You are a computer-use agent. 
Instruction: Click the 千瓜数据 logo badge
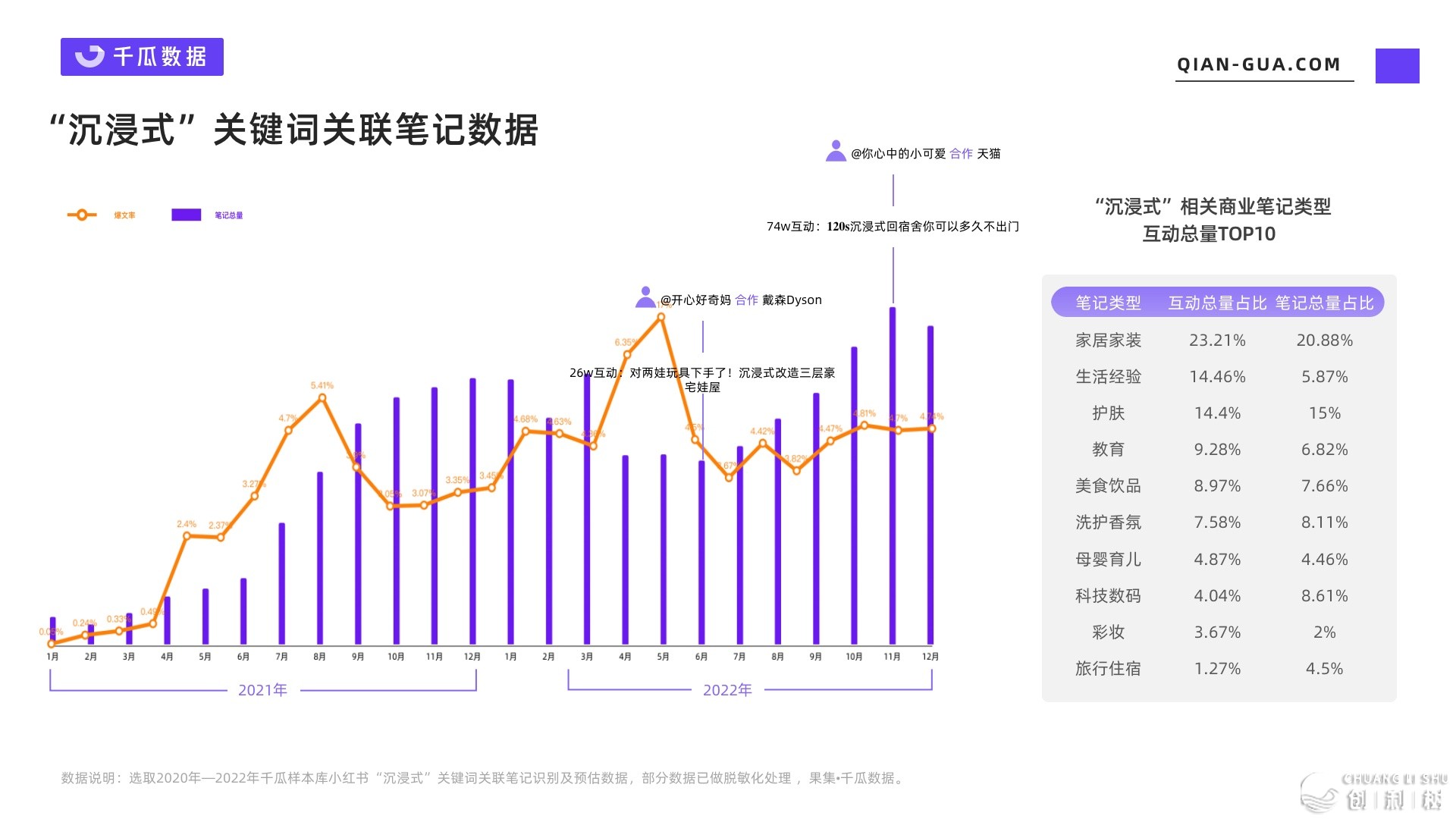(142, 57)
